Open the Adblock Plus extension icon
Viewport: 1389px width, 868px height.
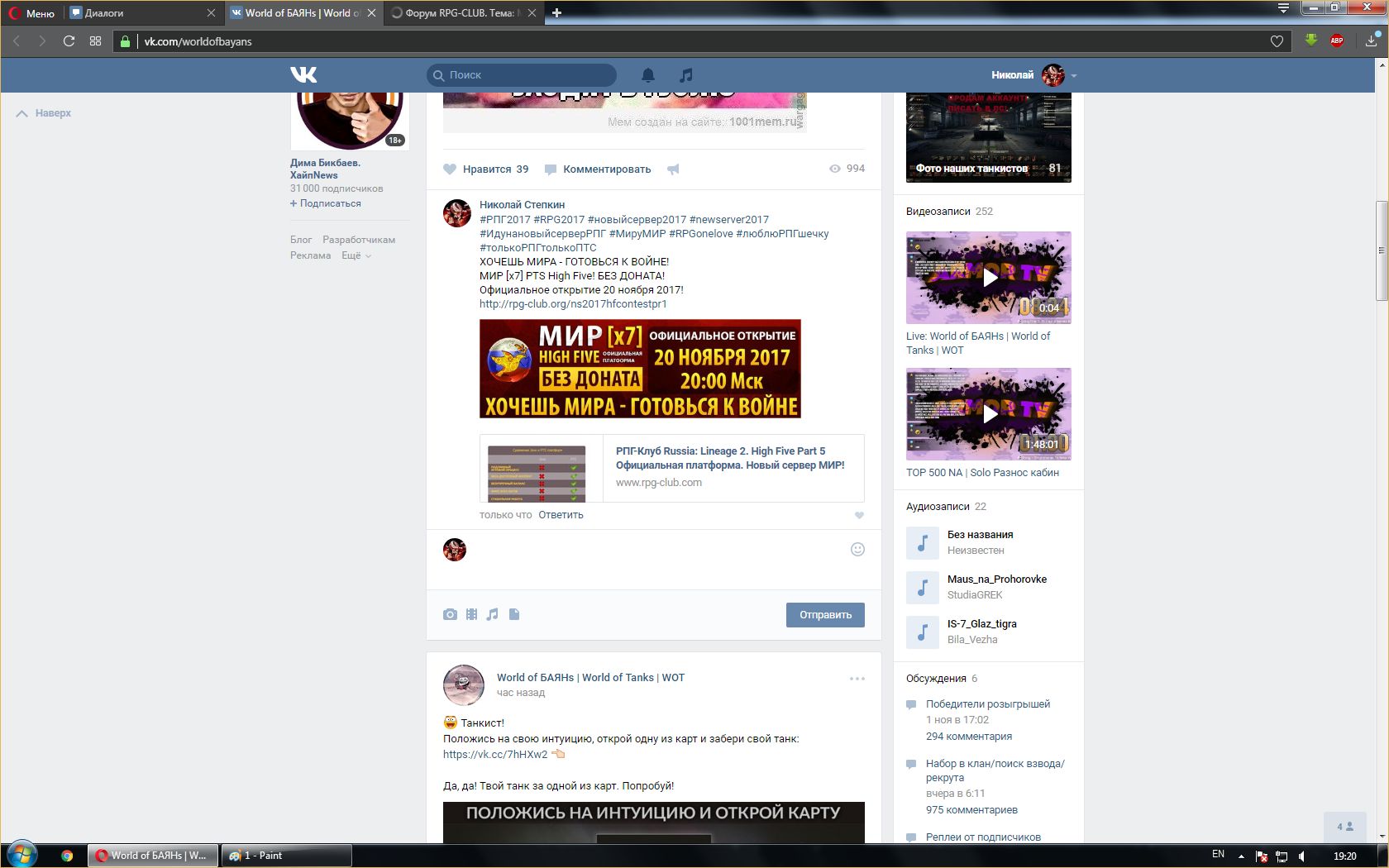coord(1336,41)
